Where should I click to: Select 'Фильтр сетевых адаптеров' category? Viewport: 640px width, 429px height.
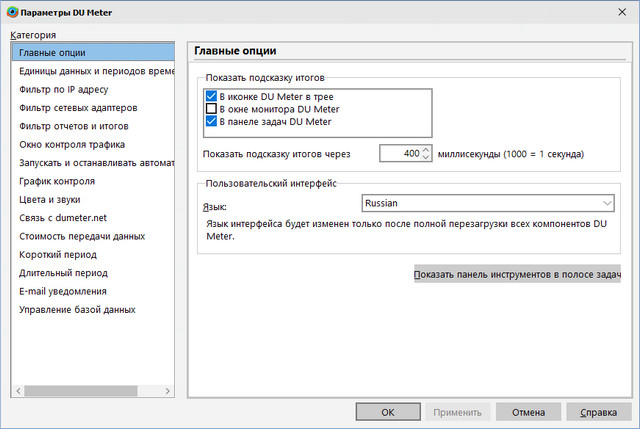pyautogui.click(x=77, y=107)
